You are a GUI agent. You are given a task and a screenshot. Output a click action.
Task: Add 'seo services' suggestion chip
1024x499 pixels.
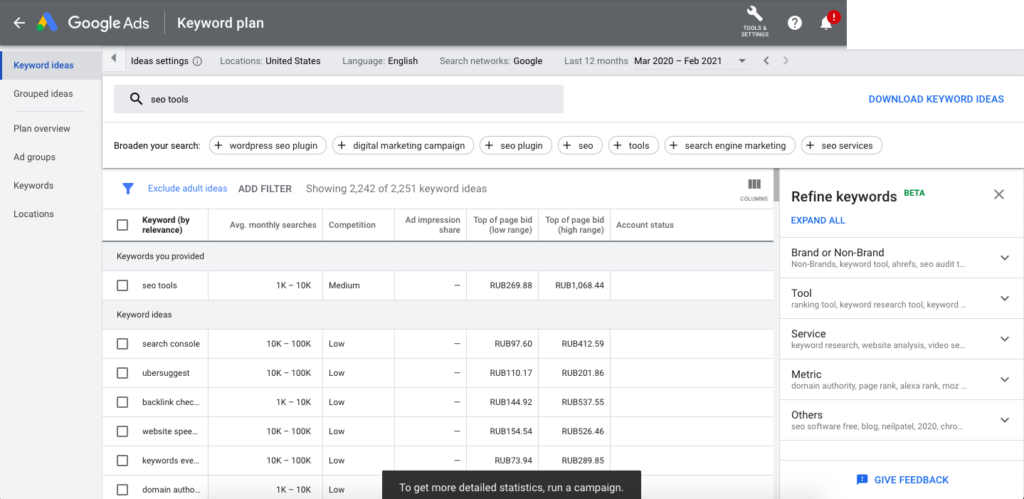pyautogui.click(x=841, y=146)
